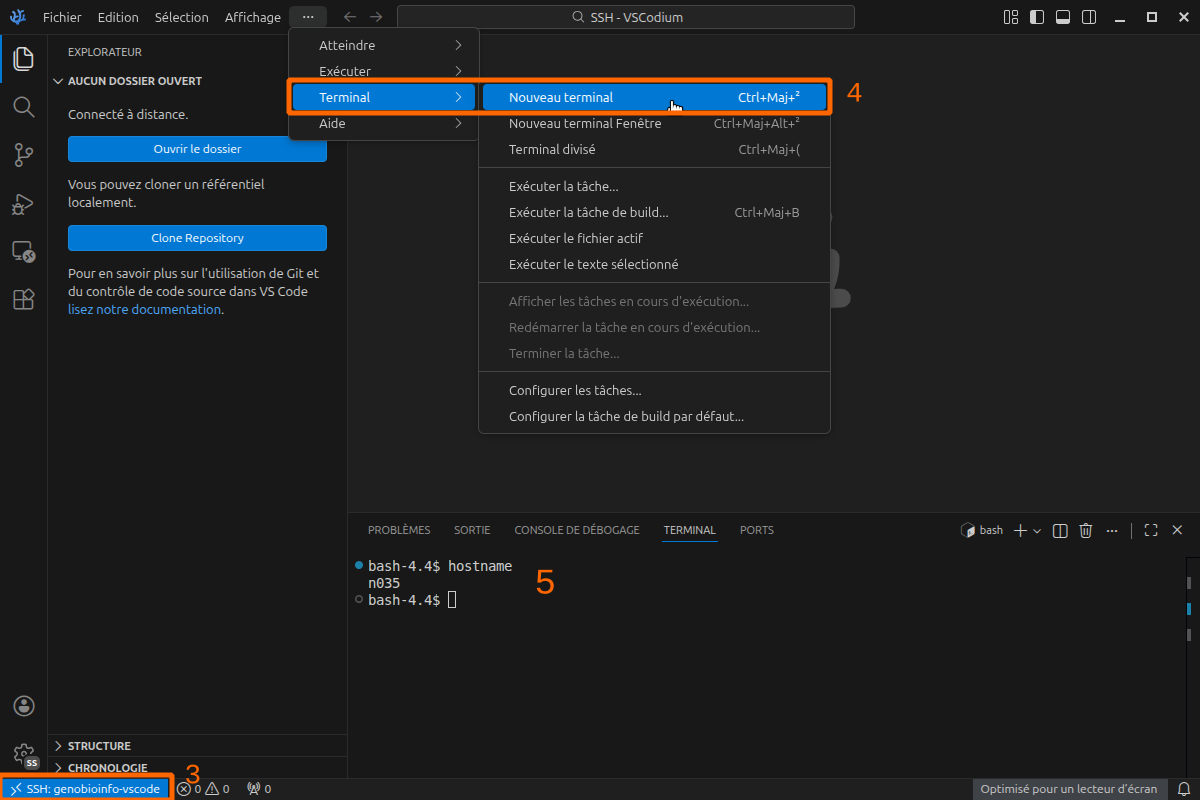The width and height of the screenshot is (1200, 800).
Task: Click the Ouvrir le dossier button
Action: click(x=197, y=149)
